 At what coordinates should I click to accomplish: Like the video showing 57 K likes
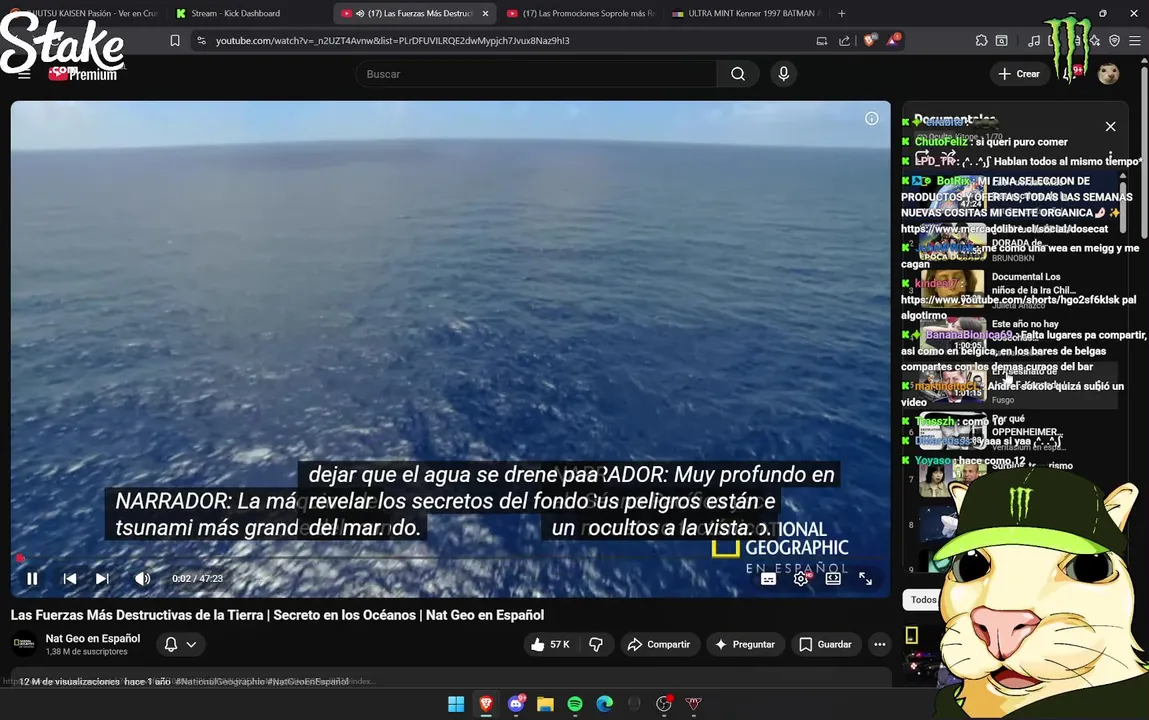(550, 645)
